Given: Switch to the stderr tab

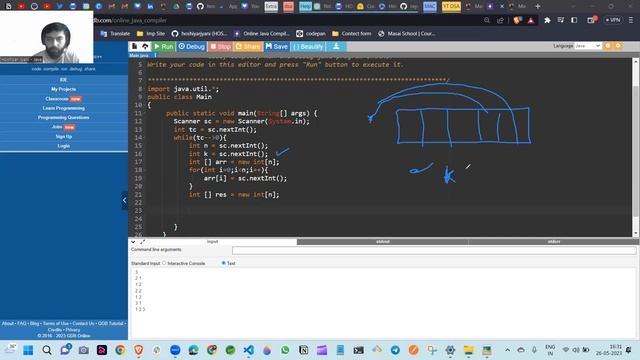Looking at the screenshot, I should (553, 242).
